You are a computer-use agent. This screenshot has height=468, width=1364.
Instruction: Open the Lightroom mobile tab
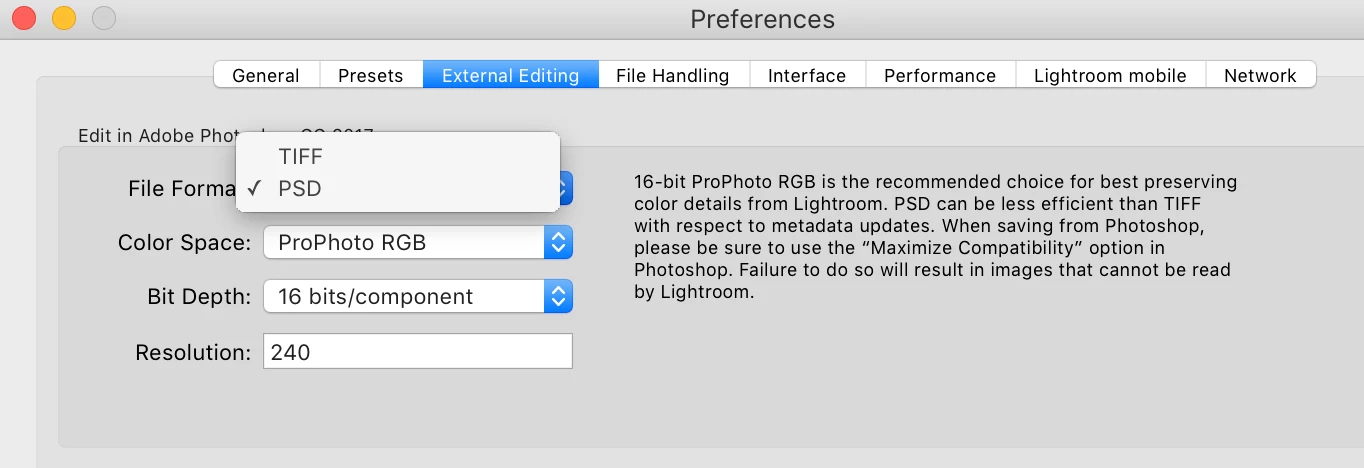(1110, 75)
